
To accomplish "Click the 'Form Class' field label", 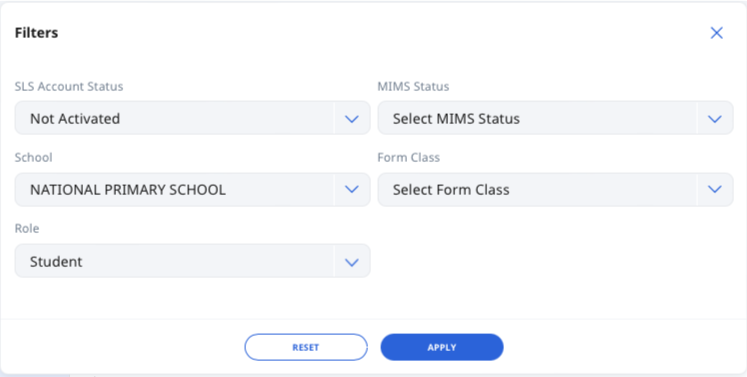I will point(408,157).
